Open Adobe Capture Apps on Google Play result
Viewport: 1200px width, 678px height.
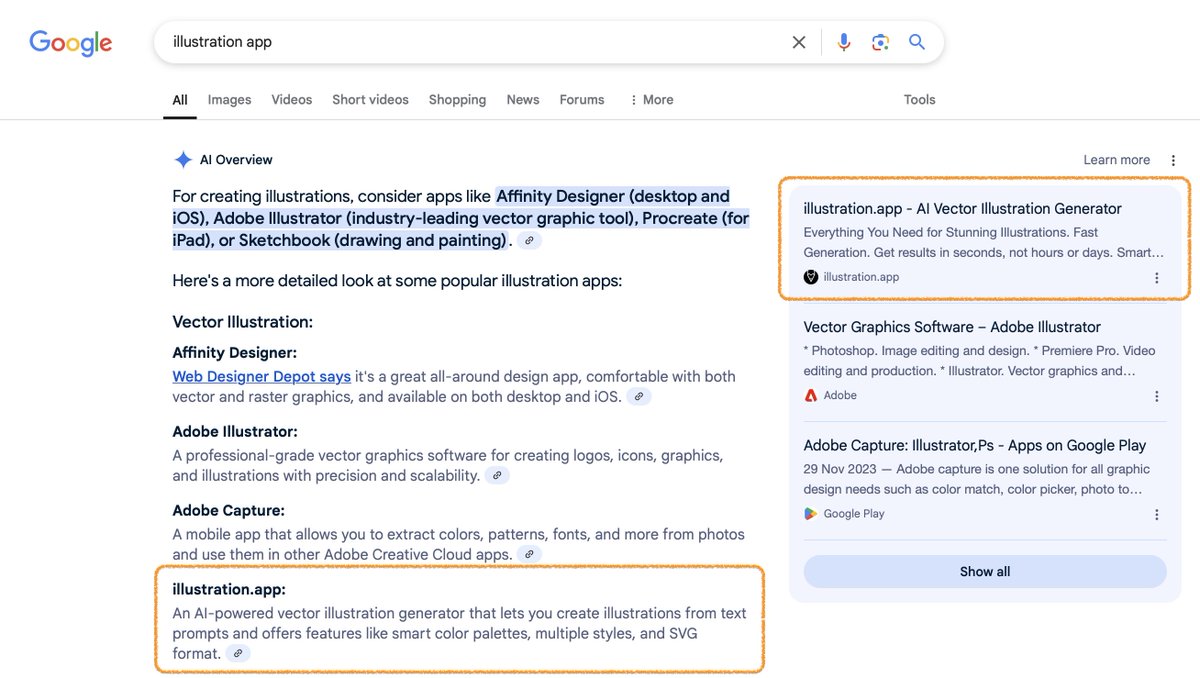tap(974, 446)
